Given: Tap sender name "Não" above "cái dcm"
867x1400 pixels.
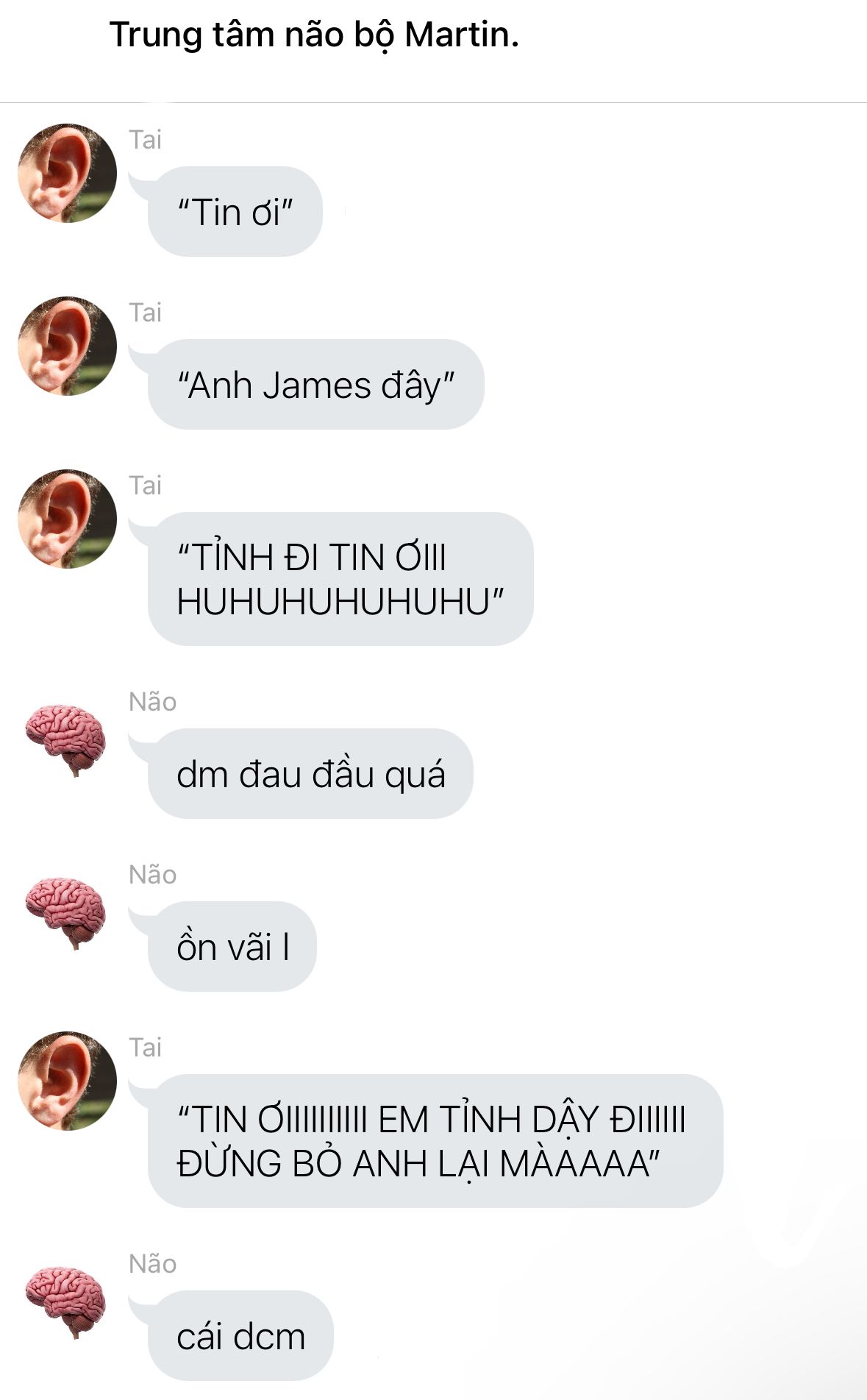Looking at the screenshot, I should coord(152,1264).
